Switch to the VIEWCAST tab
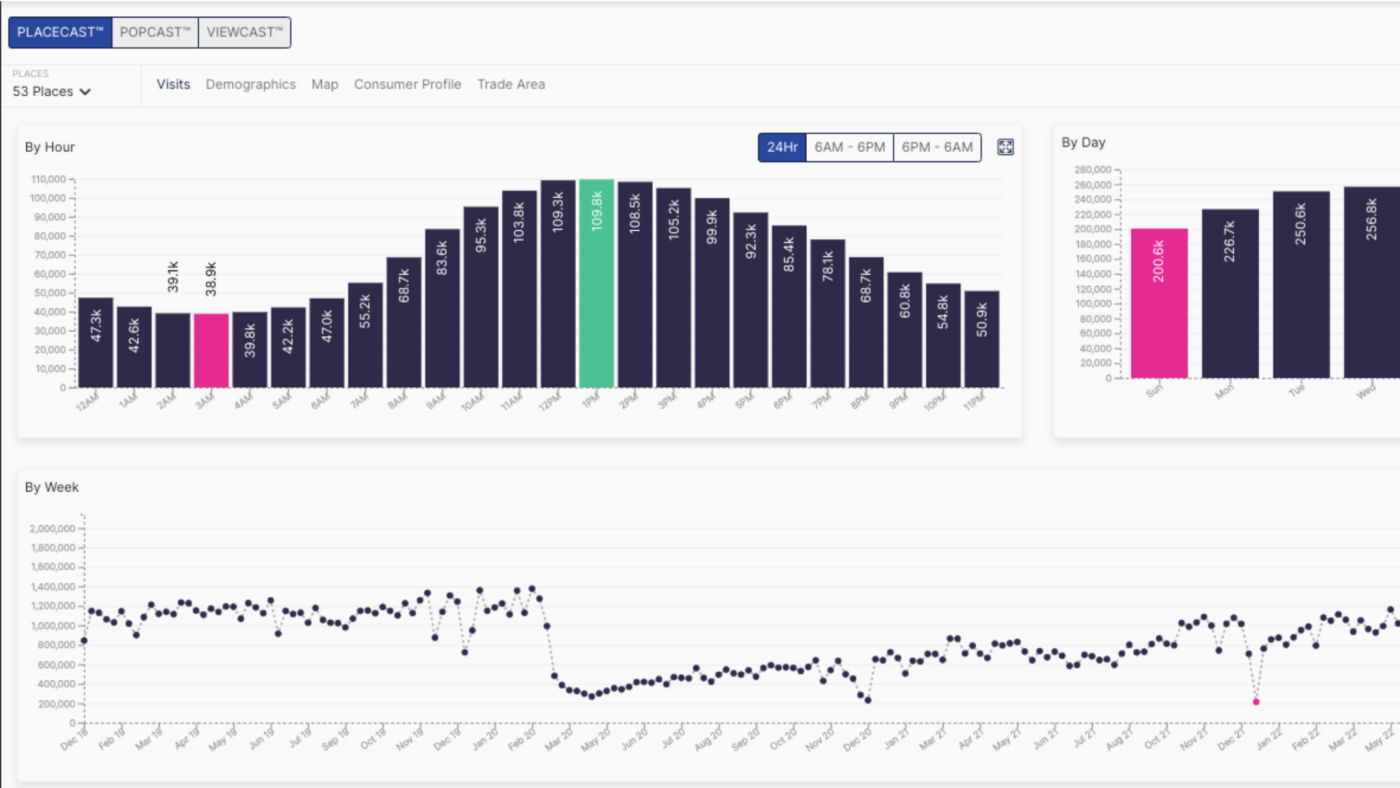The image size is (1400, 788). (245, 32)
